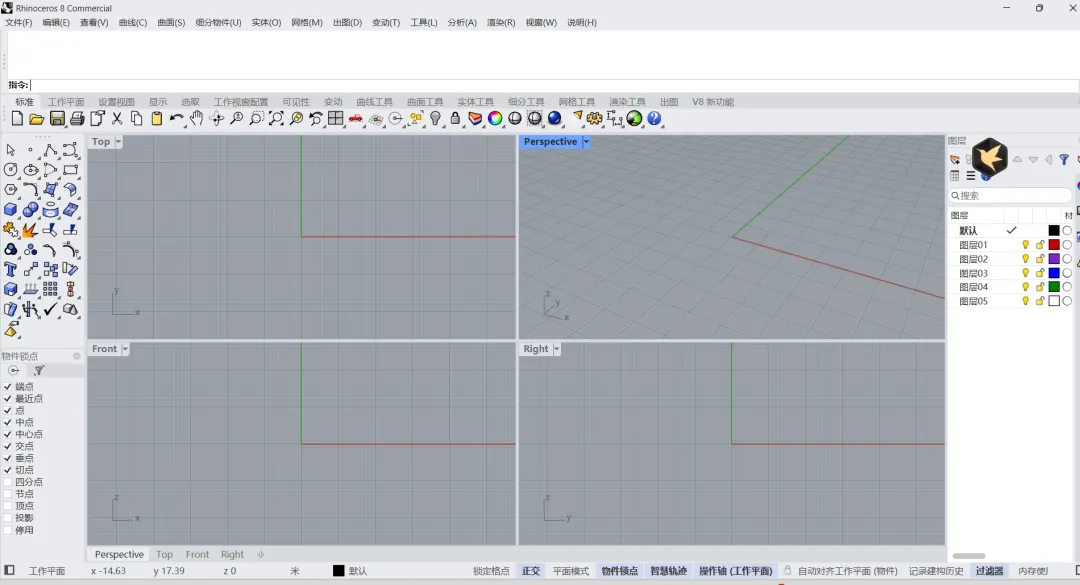The image size is (1080, 585).
Task: Click the Paste clipboard icon
Action: point(156,119)
